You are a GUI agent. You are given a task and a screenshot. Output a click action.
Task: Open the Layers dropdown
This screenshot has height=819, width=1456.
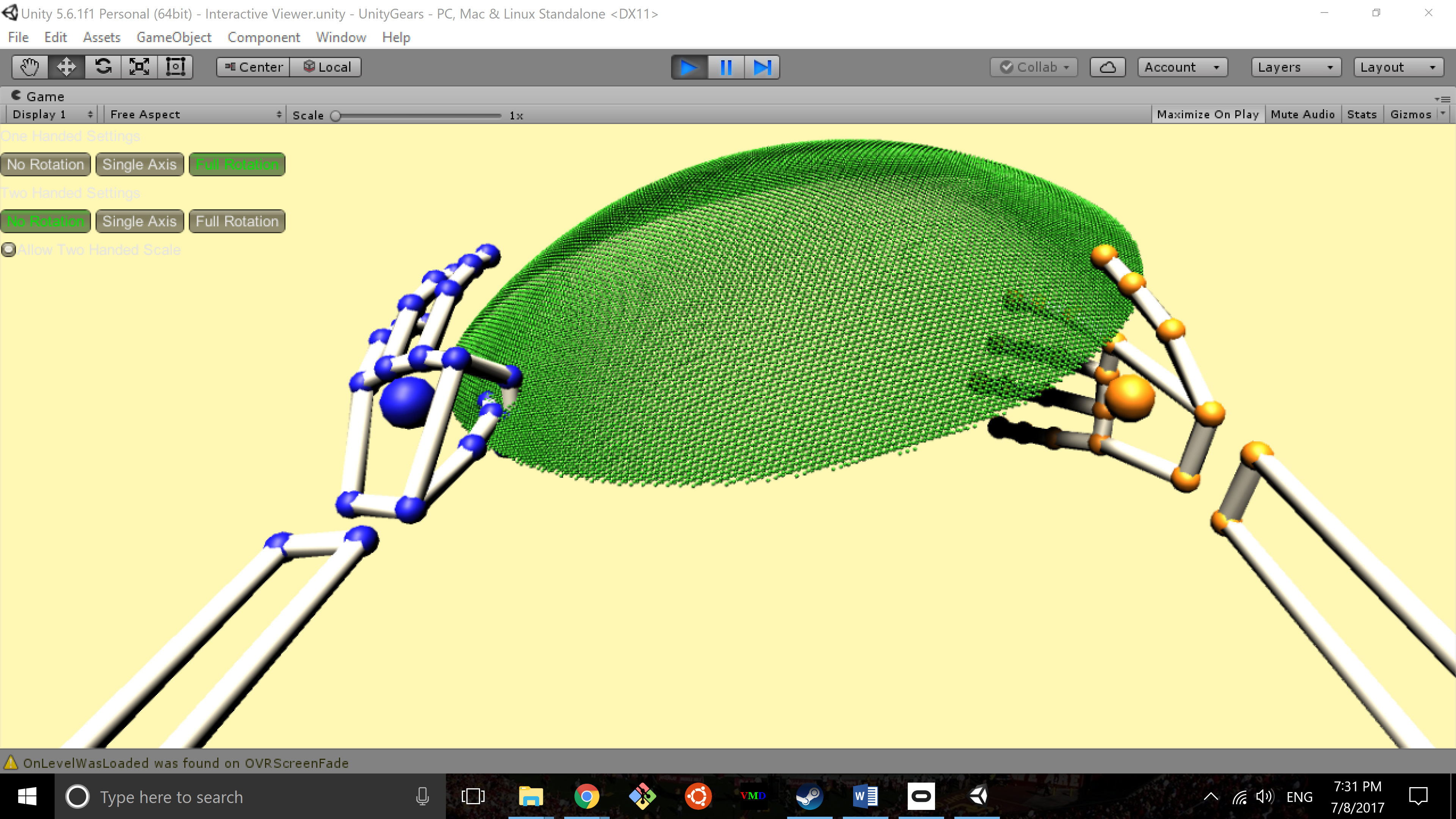(x=1296, y=67)
